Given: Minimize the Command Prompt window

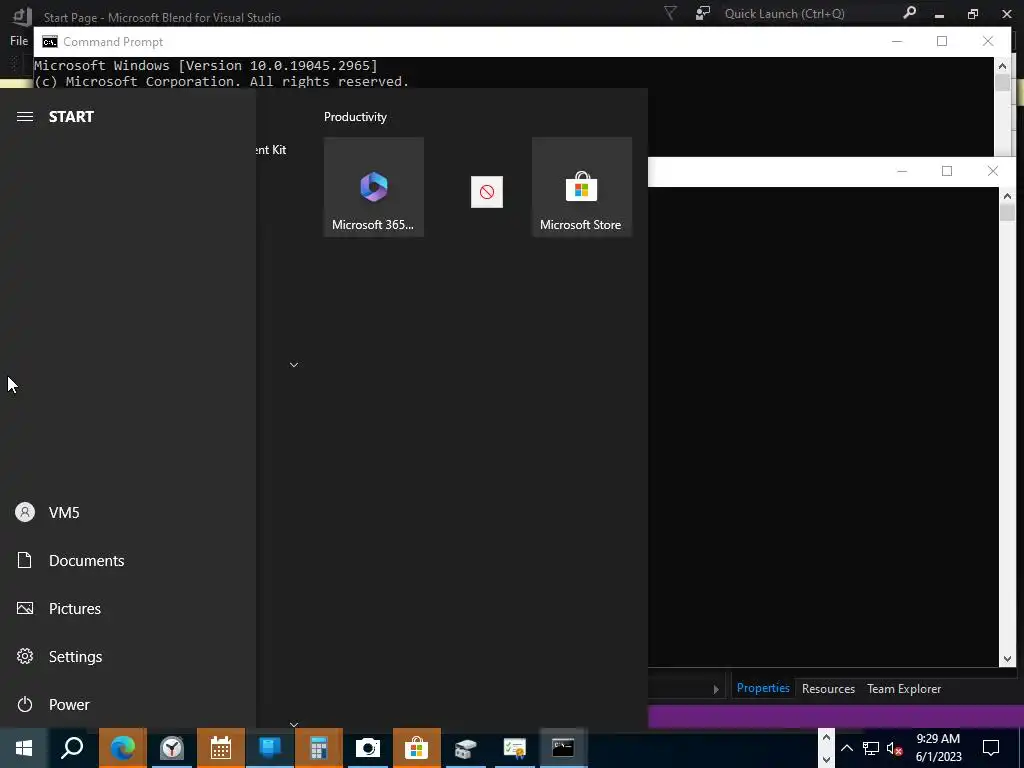Looking at the screenshot, I should (x=897, y=41).
